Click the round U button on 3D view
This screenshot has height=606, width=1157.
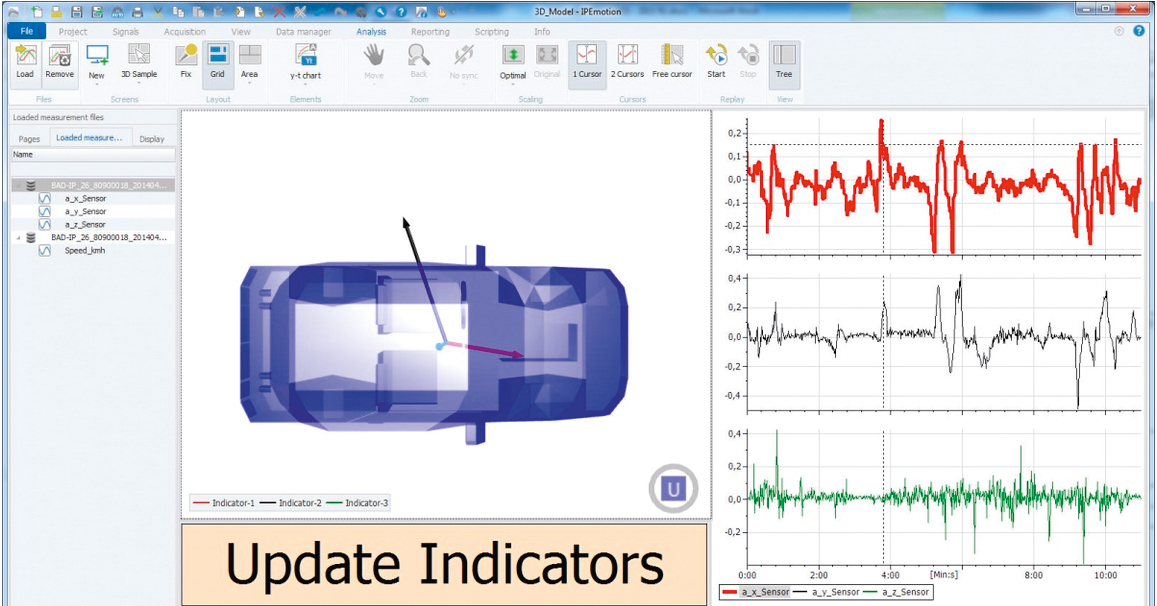coord(676,489)
